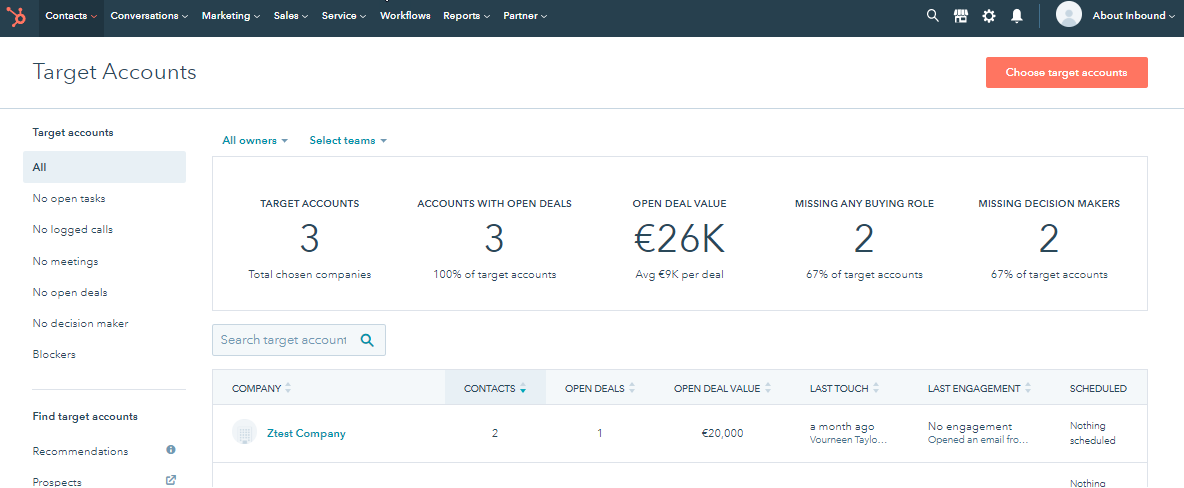Click the 'a month ago' last touch cell
Viewport: 1184px width, 488px height.
pos(842,427)
